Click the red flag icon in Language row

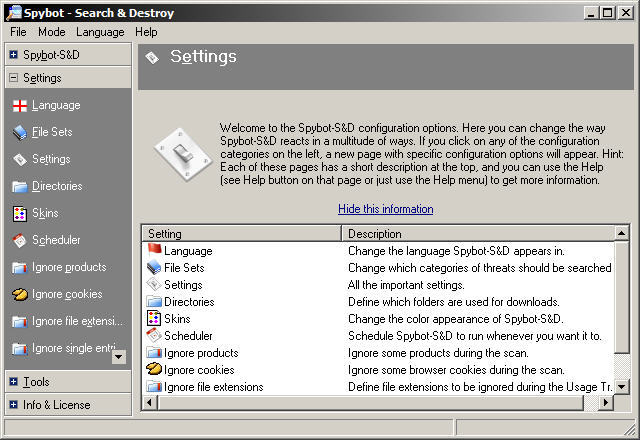(x=154, y=250)
